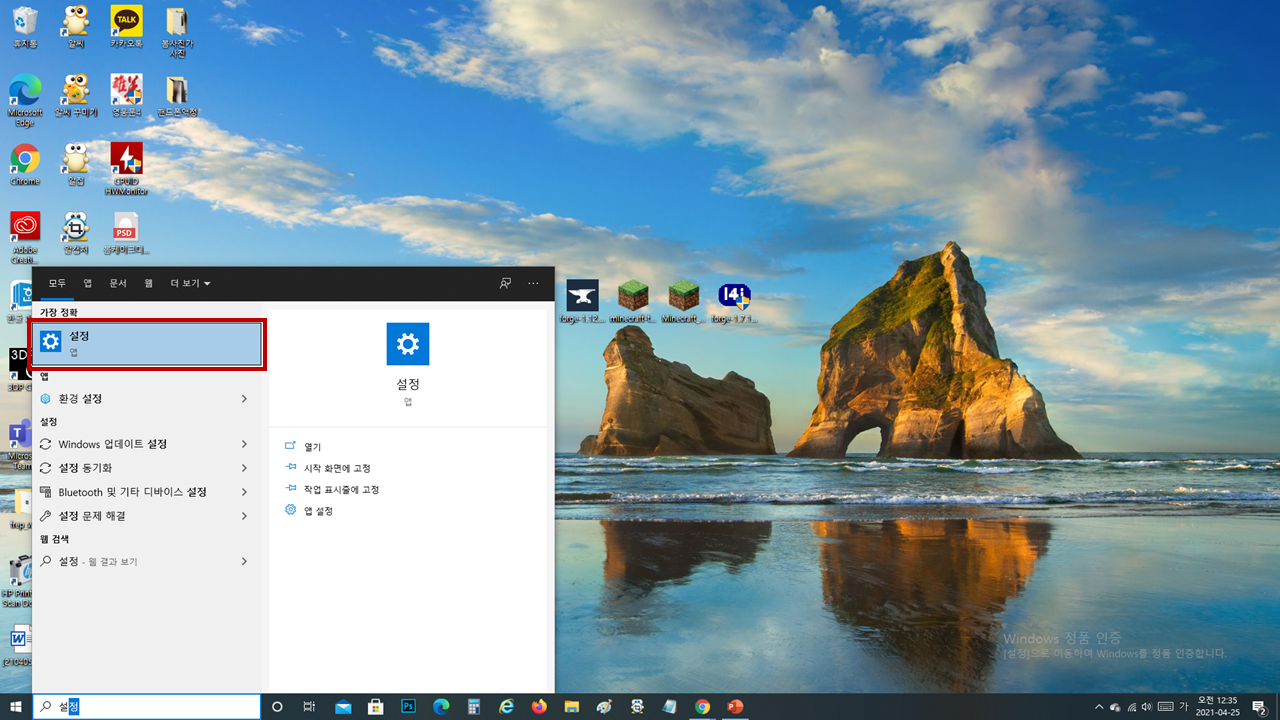Expand Windows 업데이트 설정 result arrow
The height and width of the screenshot is (720, 1280).
point(245,444)
